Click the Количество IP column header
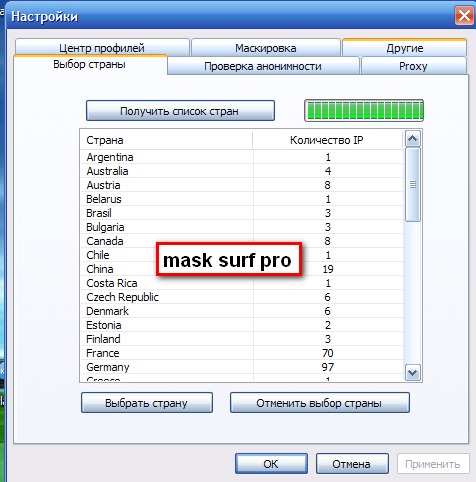Image resolution: width=476 pixels, height=482 pixels. 328,140
